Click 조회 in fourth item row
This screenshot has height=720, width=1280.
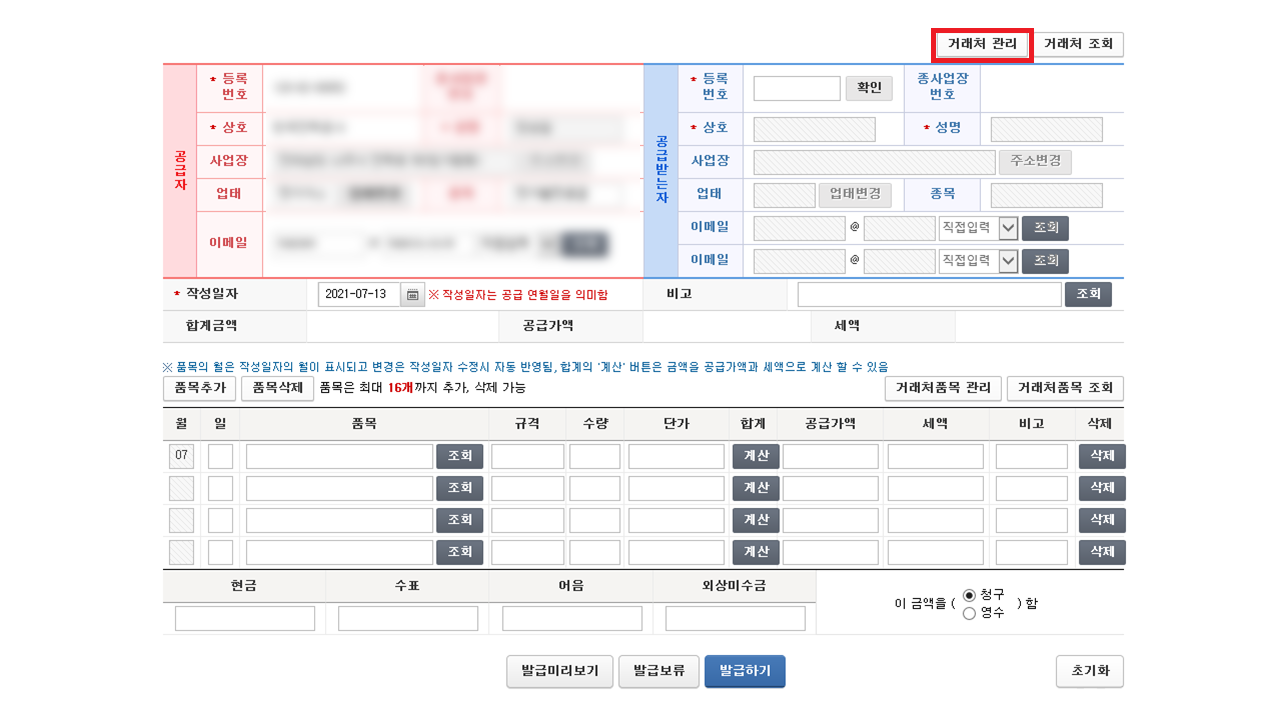[460, 552]
